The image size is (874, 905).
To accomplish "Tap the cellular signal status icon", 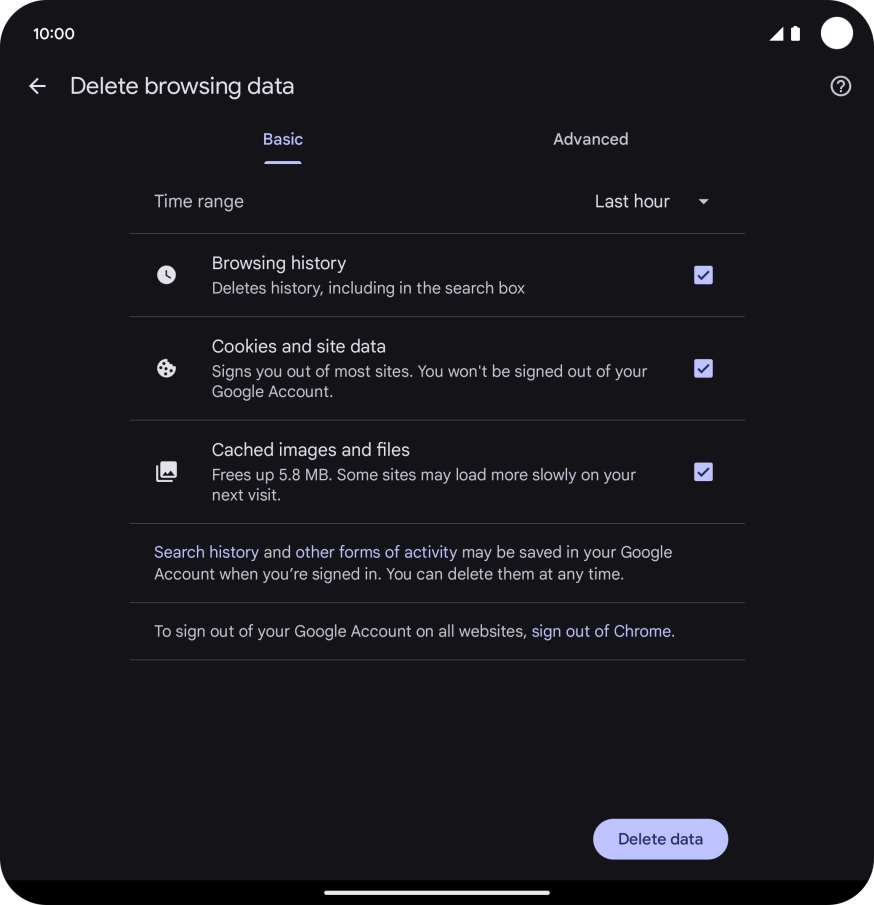I will [x=777, y=34].
